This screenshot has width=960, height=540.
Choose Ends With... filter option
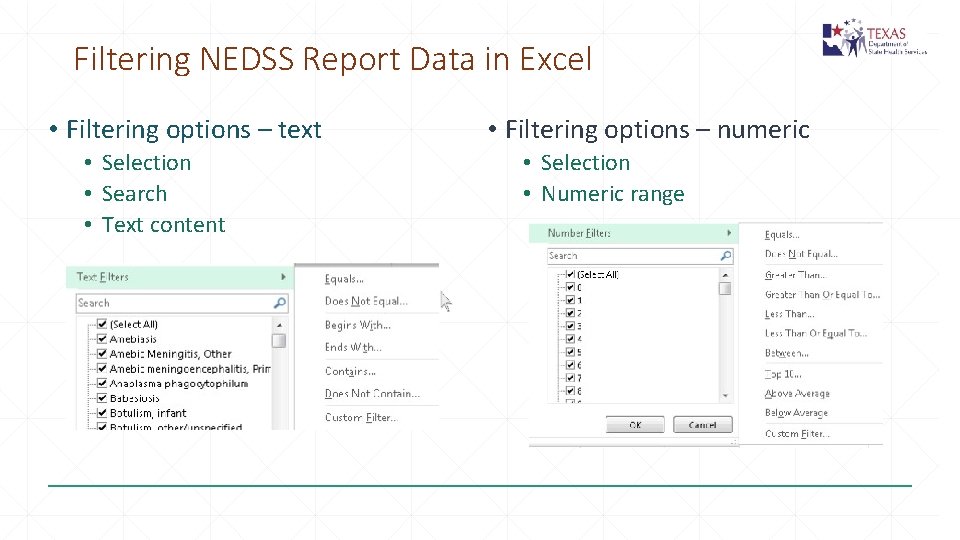(353, 347)
